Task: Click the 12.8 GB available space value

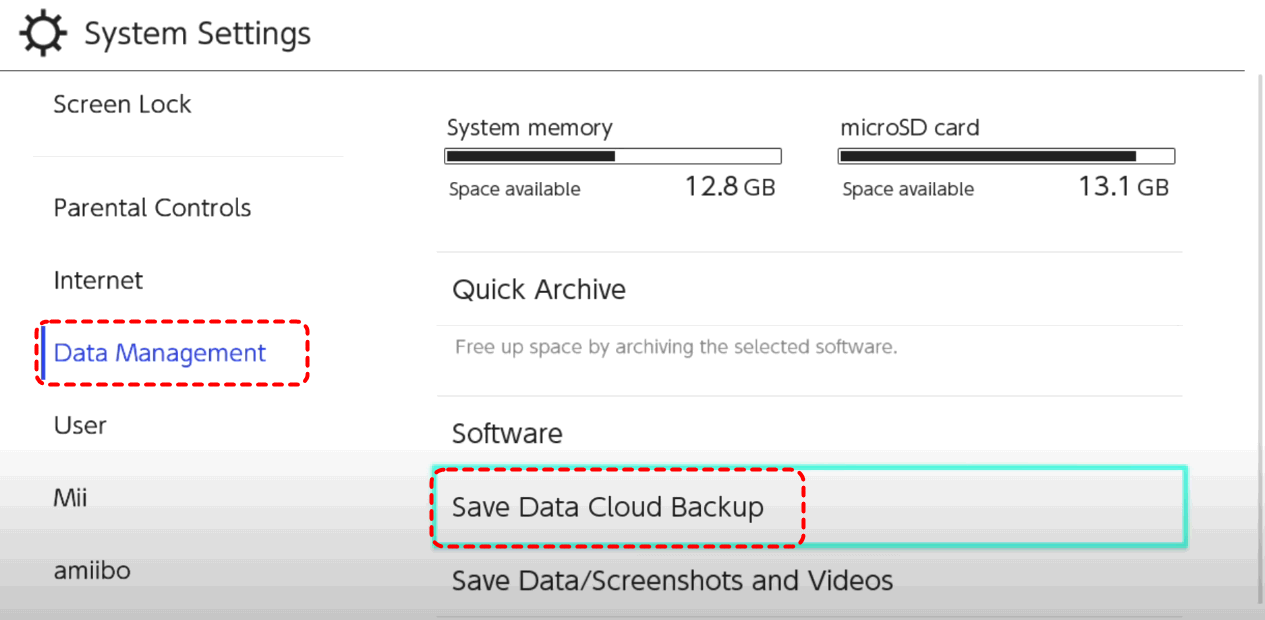Action: (730, 186)
